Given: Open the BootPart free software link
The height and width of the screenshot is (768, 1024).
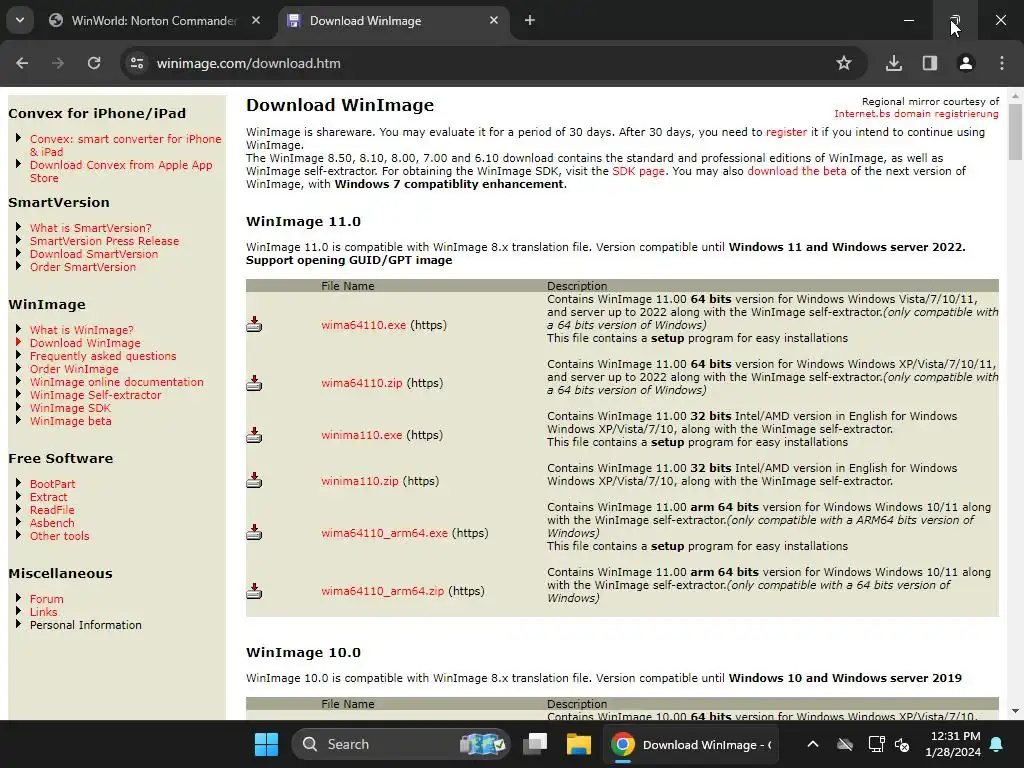Looking at the screenshot, I should (x=52, y=484).
